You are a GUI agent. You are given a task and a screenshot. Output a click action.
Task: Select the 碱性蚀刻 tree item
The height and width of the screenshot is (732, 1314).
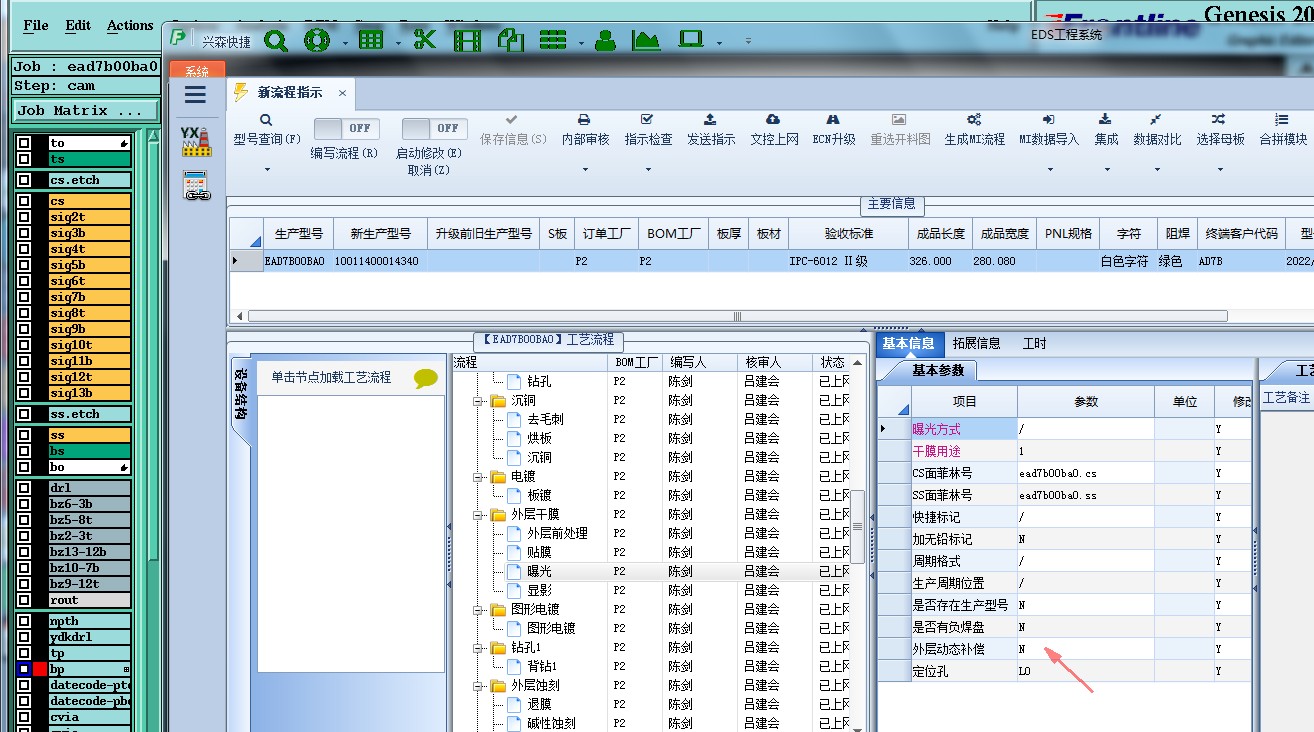pos(551,723)
